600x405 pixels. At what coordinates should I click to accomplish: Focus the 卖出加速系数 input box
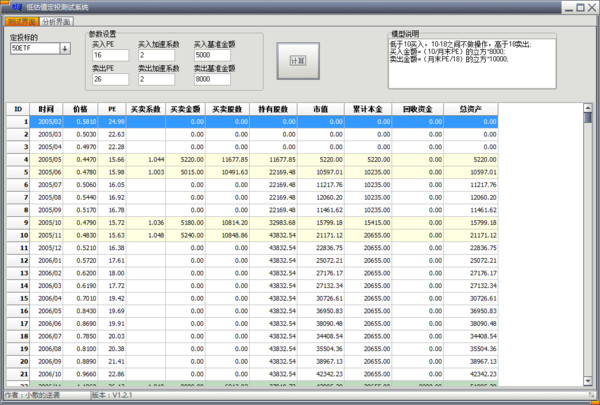157,79
